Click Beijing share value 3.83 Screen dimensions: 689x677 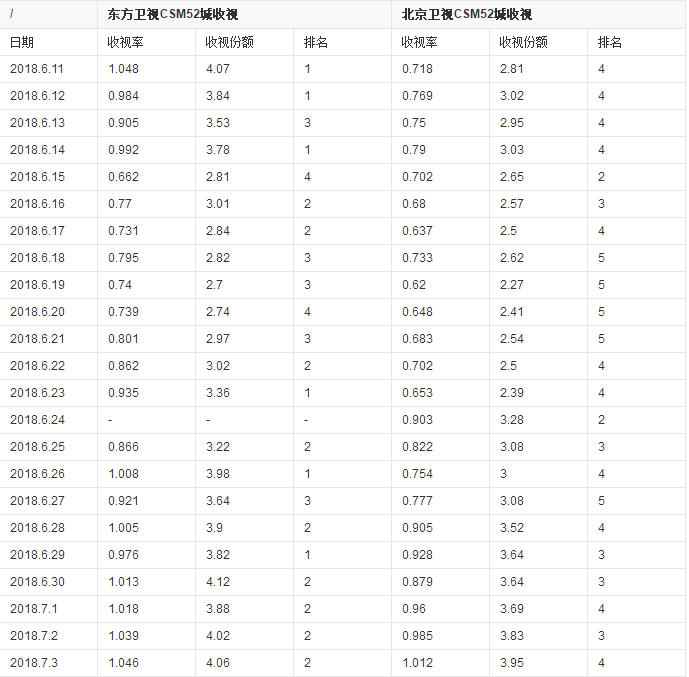(x=512, y=636)
